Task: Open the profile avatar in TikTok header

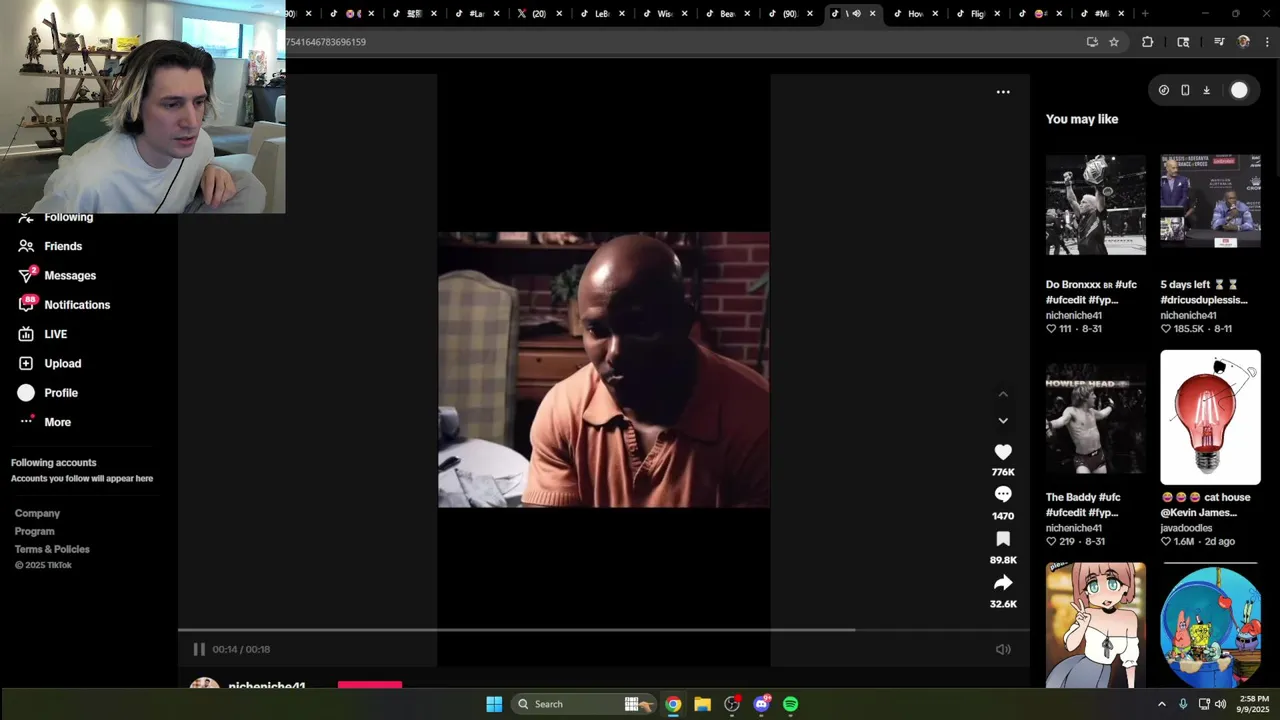Action: pyautogui.click(x=1239, y=90)
